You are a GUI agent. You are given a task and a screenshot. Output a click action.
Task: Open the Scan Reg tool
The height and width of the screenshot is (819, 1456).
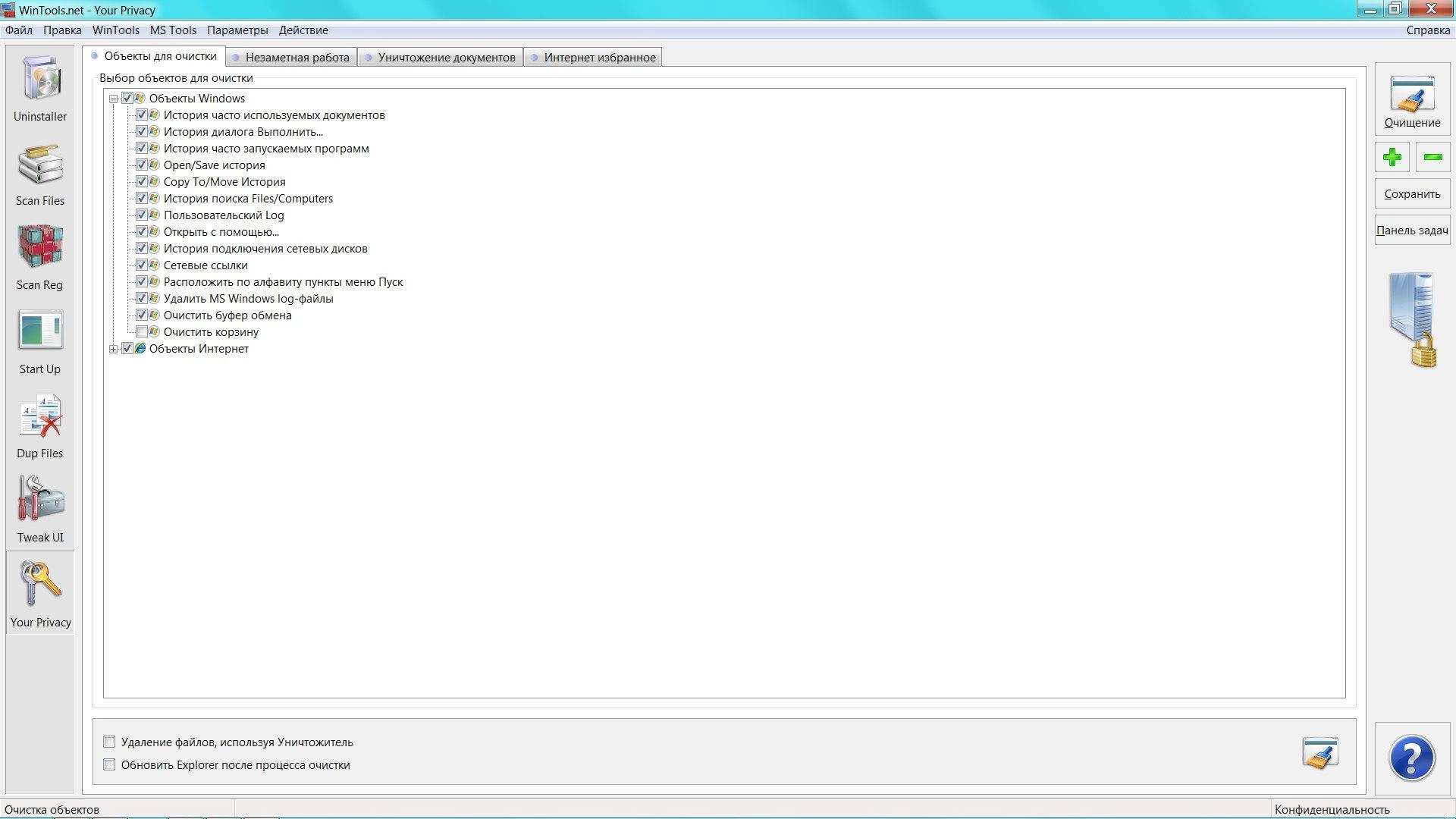coord(40,257)
